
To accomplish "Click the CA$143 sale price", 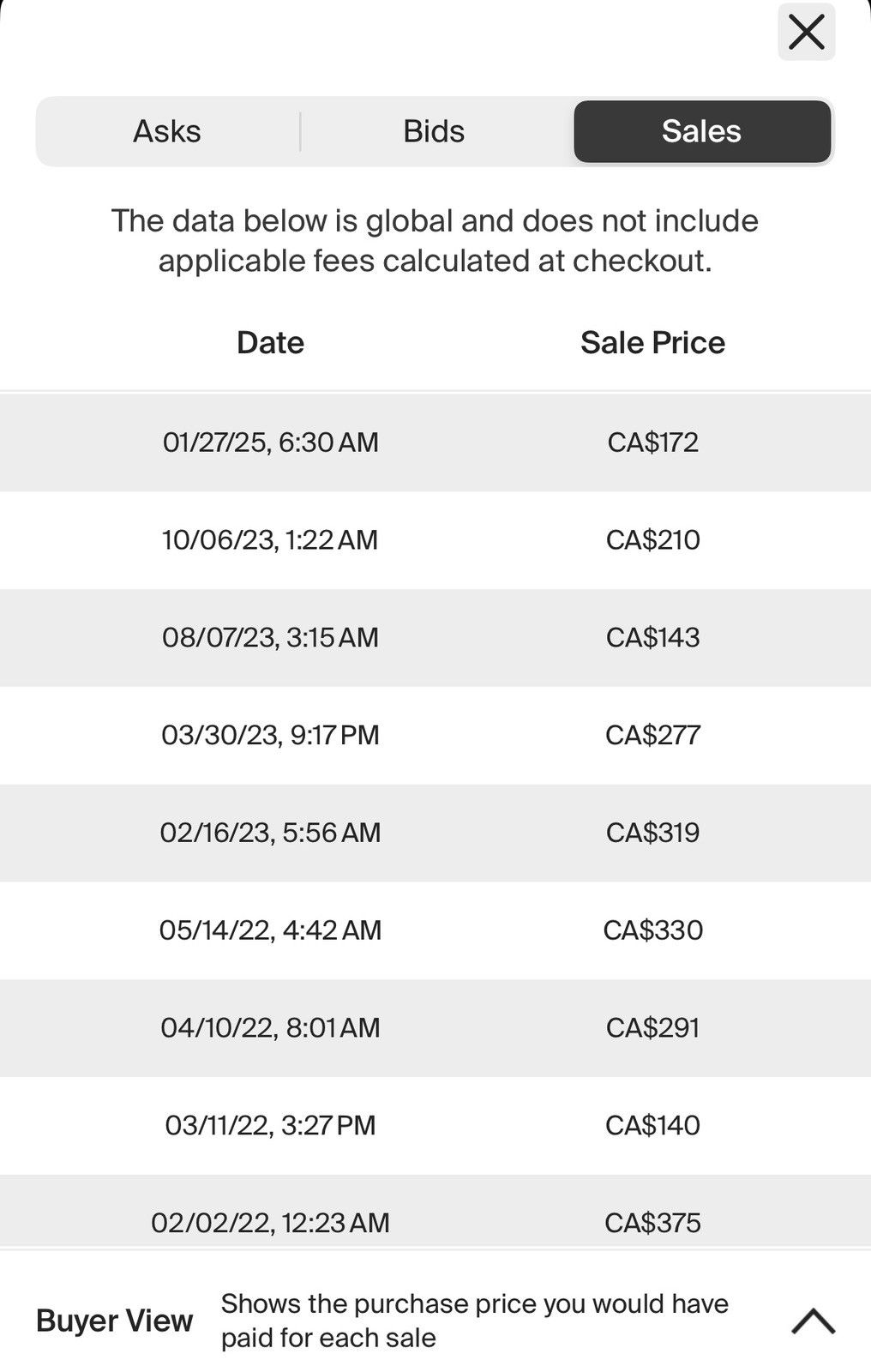I will point(652,637).
